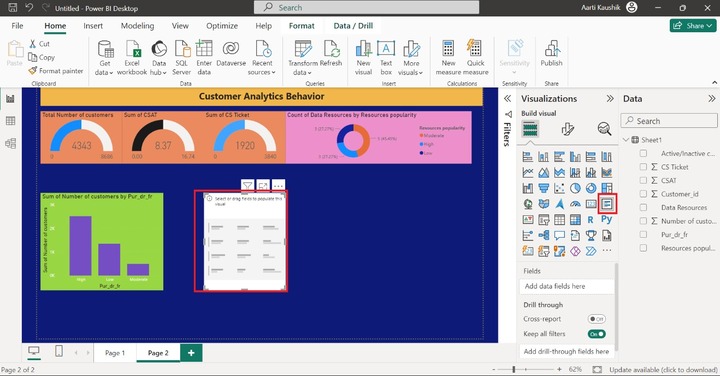Click Focus mode icon on selected visual

click(263, 185)
